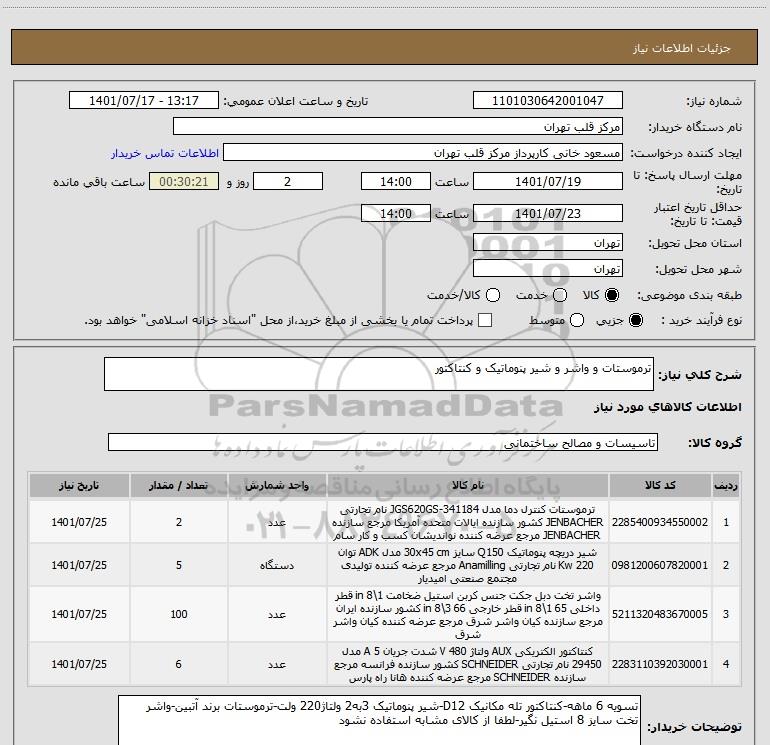This screenshot has width=770, height=745.
Task: Click the ADK pneumatic valve item name
Action: [468, 565]
